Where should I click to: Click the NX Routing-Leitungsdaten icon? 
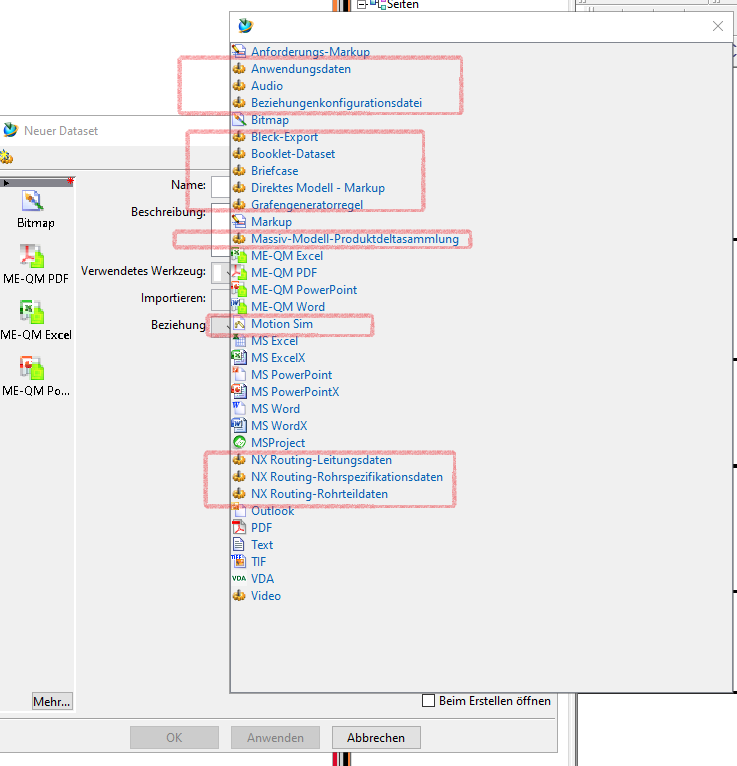239,460
